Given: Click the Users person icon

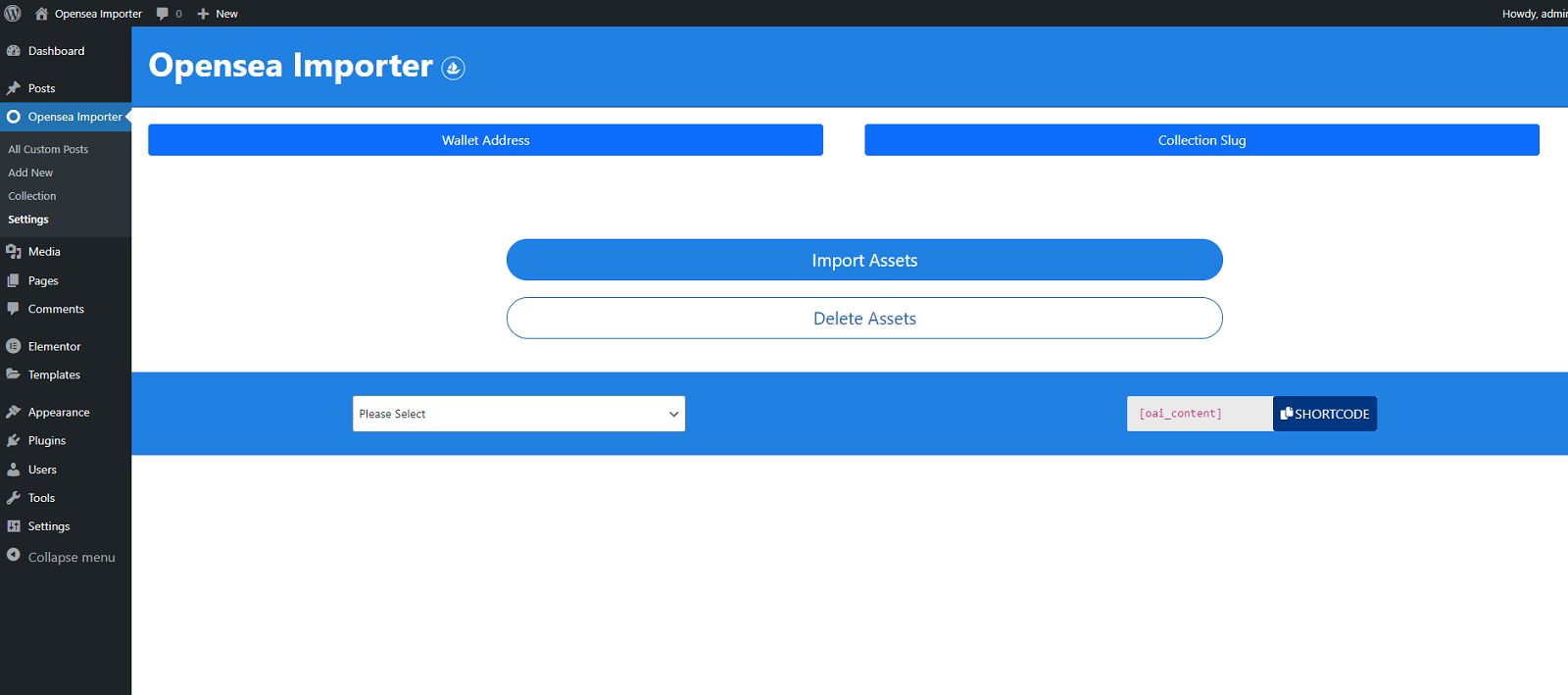Looking at the screenshot, I should (14, 470).
